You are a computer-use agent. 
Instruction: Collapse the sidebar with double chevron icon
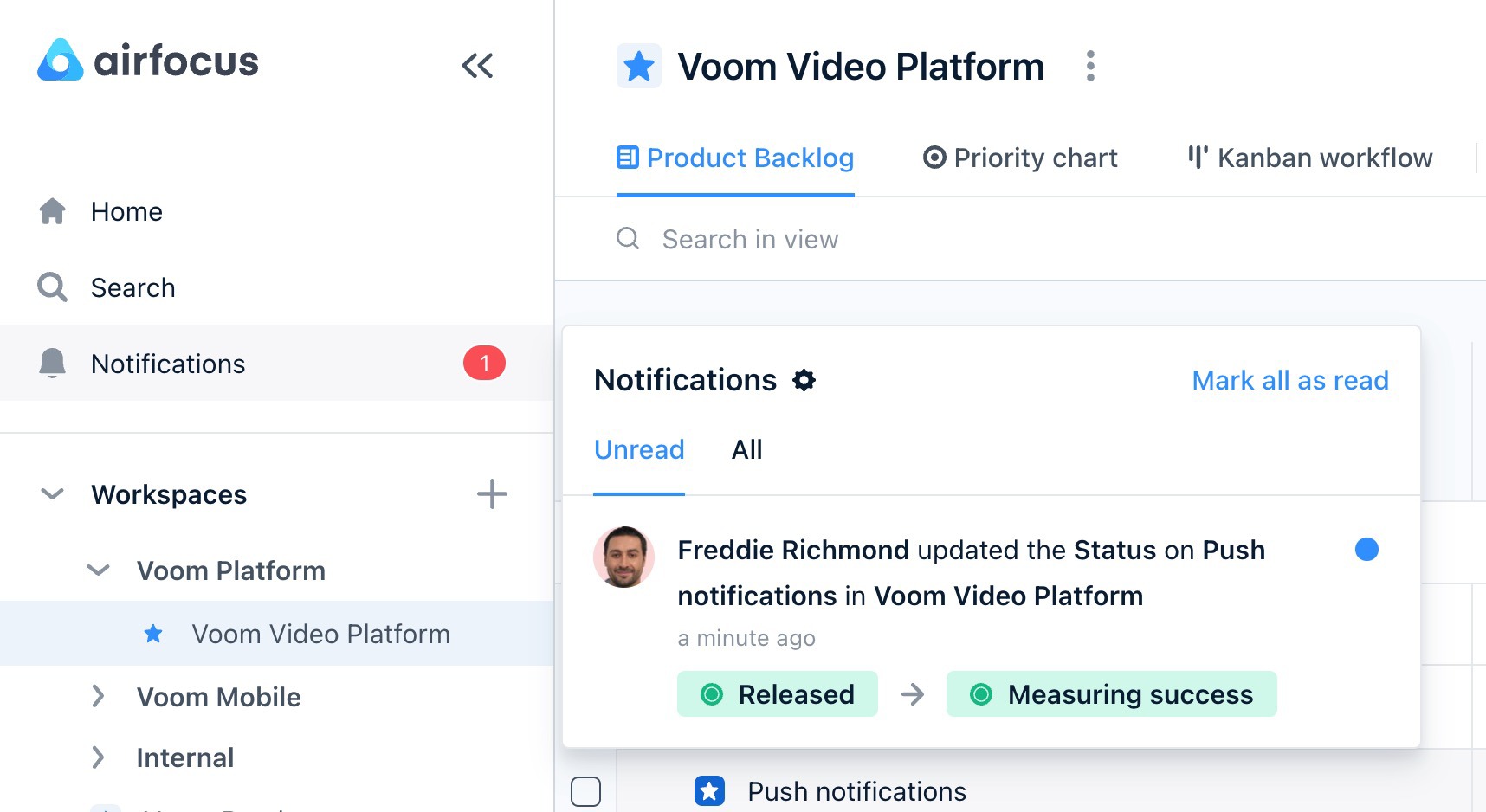[477, 66]
